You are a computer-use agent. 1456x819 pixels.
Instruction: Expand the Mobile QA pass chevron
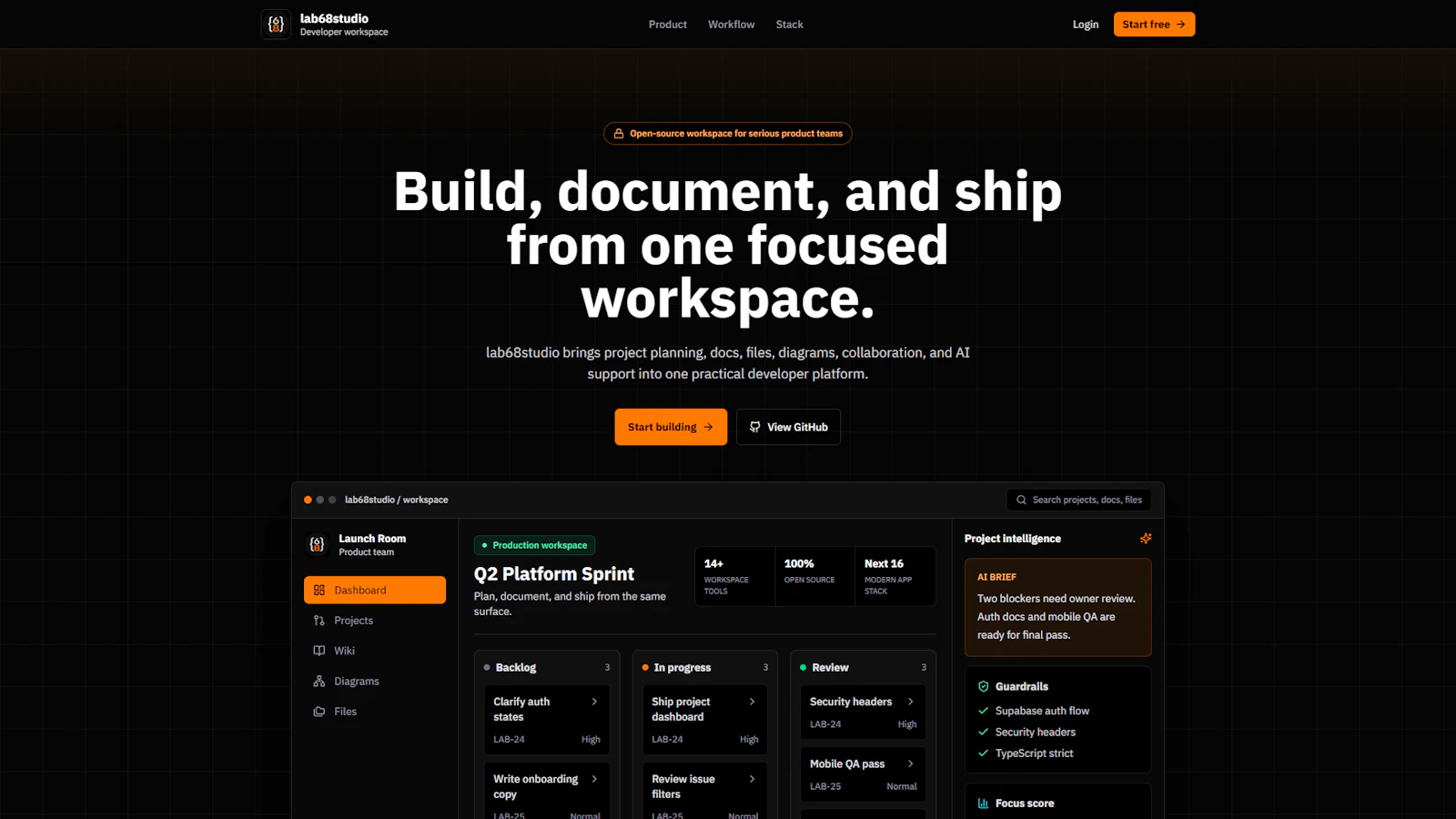pos(911,763)
